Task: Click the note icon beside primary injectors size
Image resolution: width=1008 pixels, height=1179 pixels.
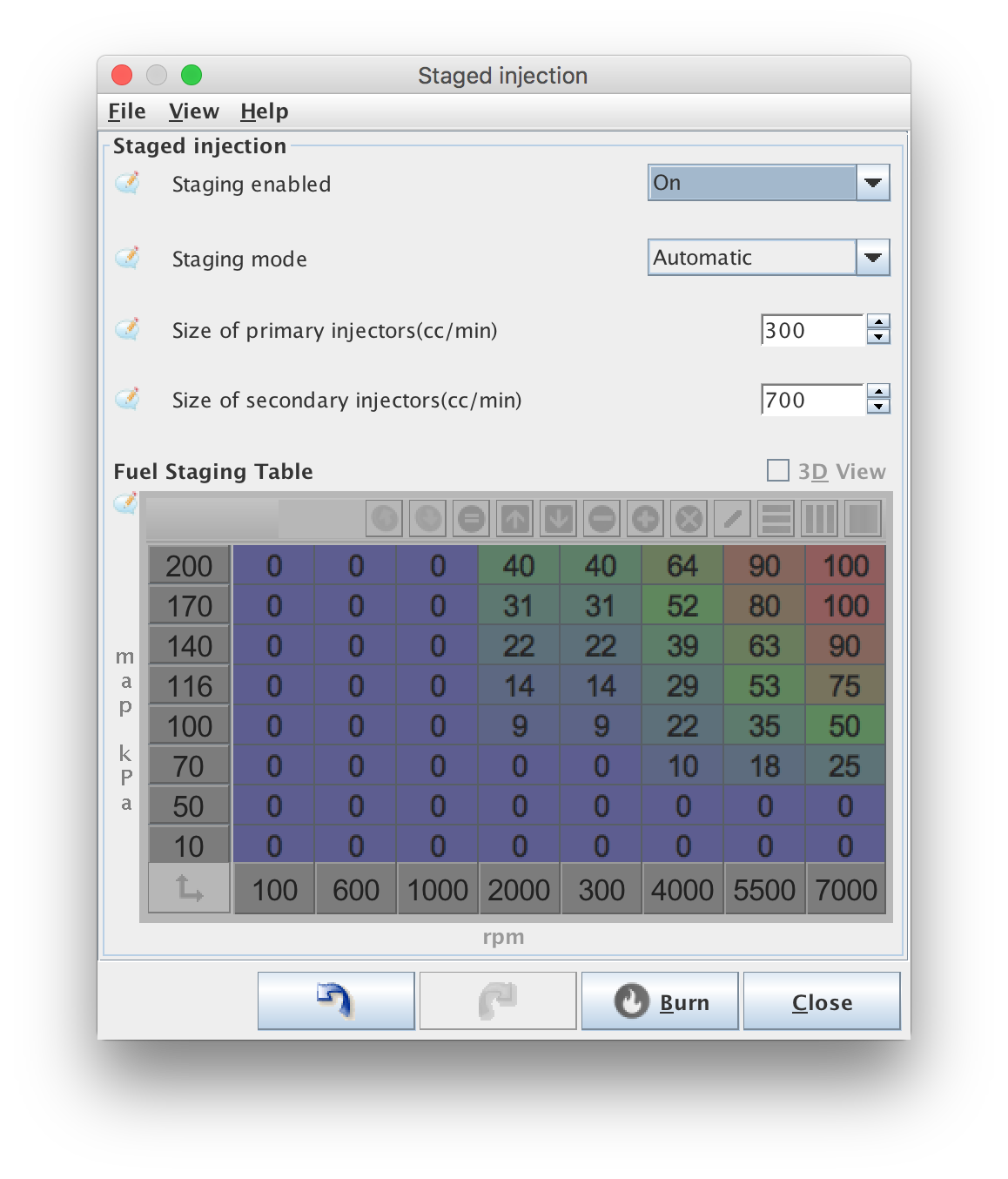Action: [x=128, y=329]
